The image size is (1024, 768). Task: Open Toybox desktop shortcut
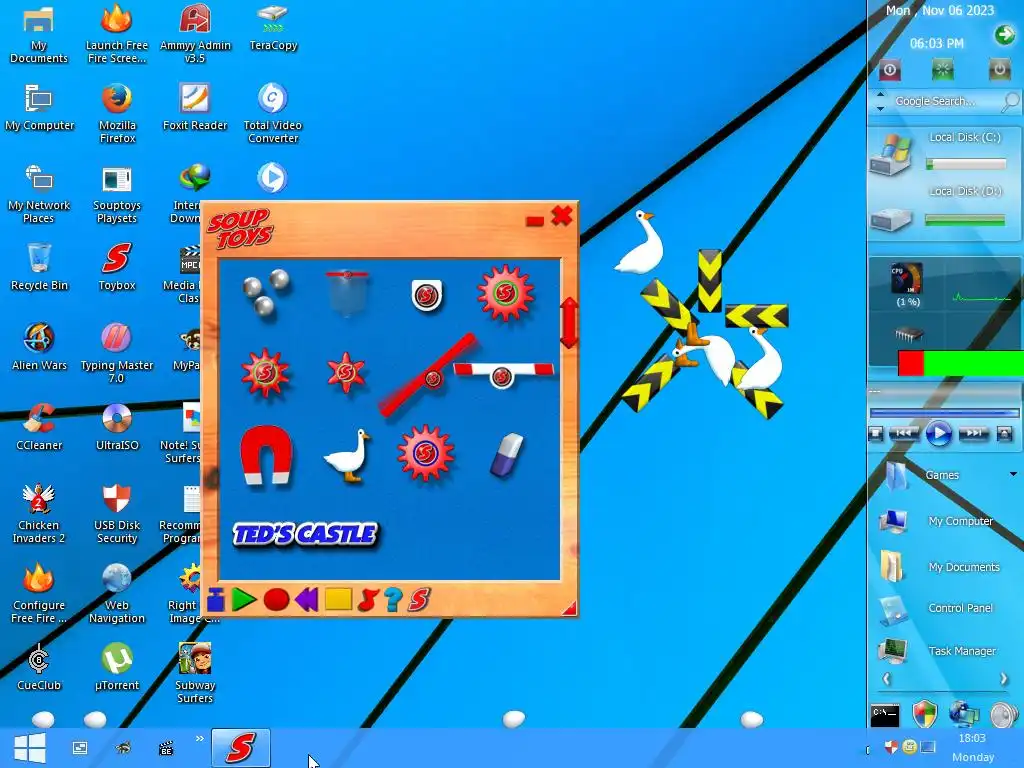pyautogui.click(x=117, y=265)
